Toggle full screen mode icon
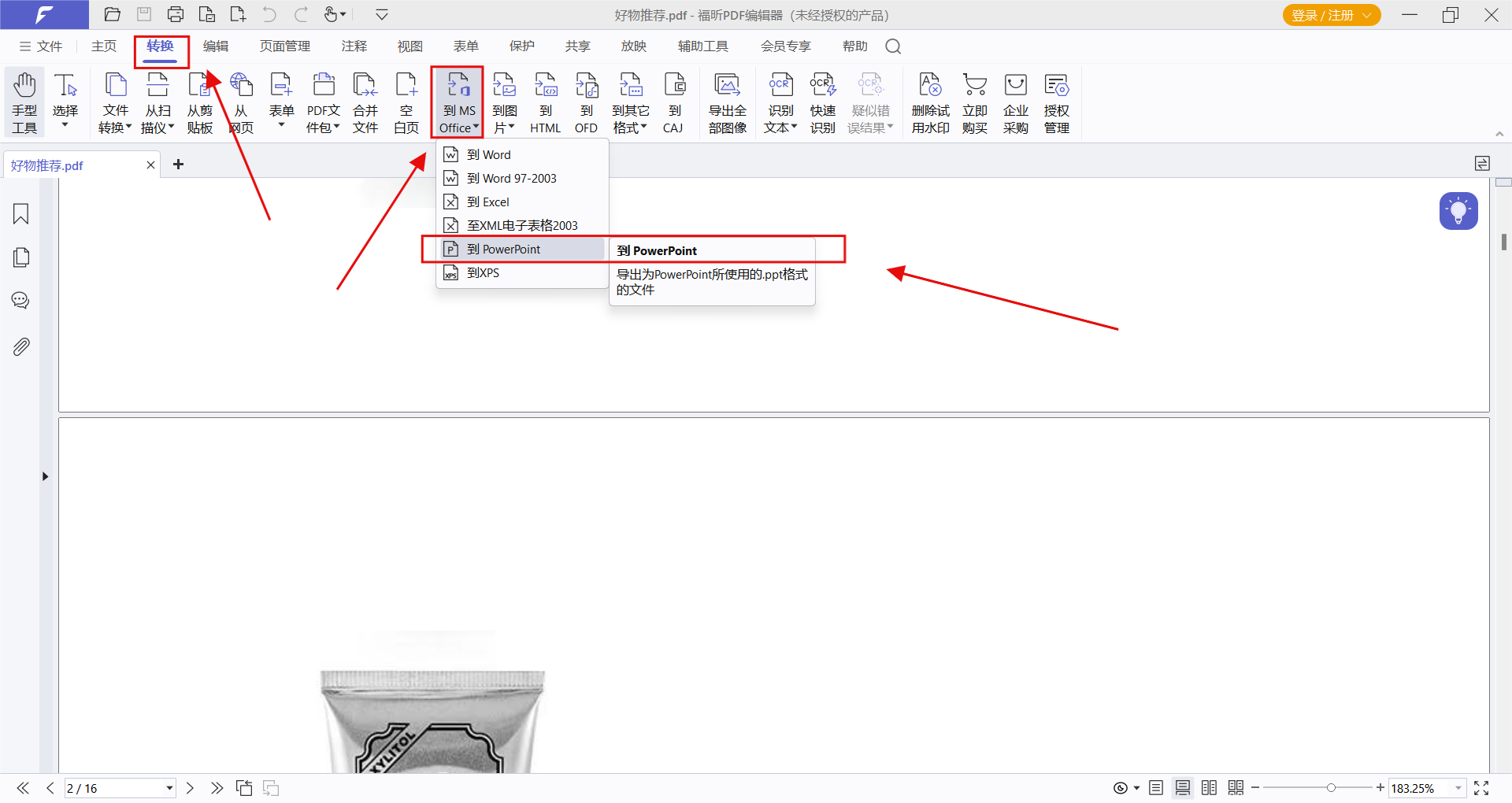Viewport: 1512px width, 803px height. click(1481, 787)
